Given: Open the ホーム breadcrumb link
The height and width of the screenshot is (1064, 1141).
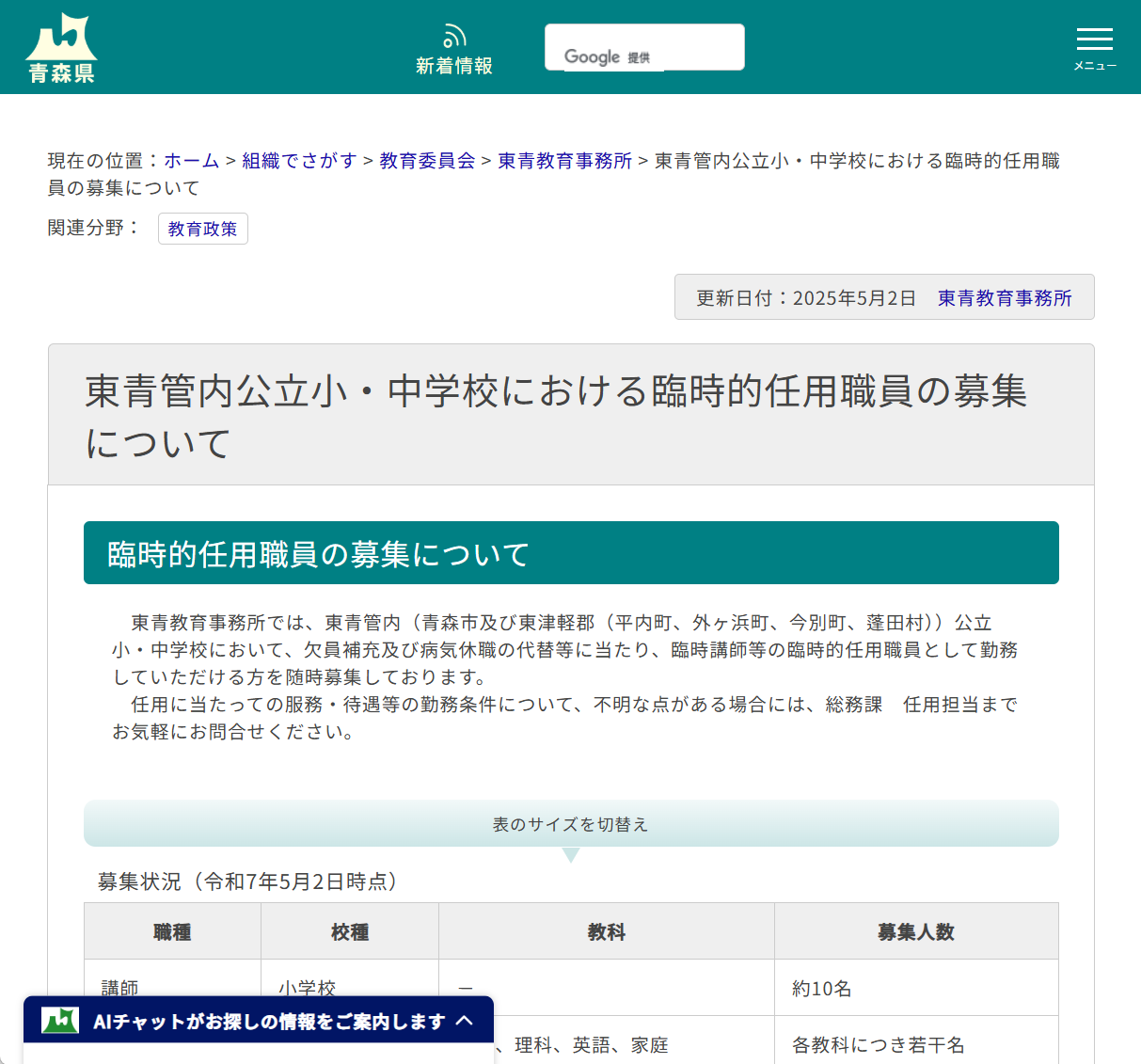Looking at the screenshot, I should click(190, 160).
